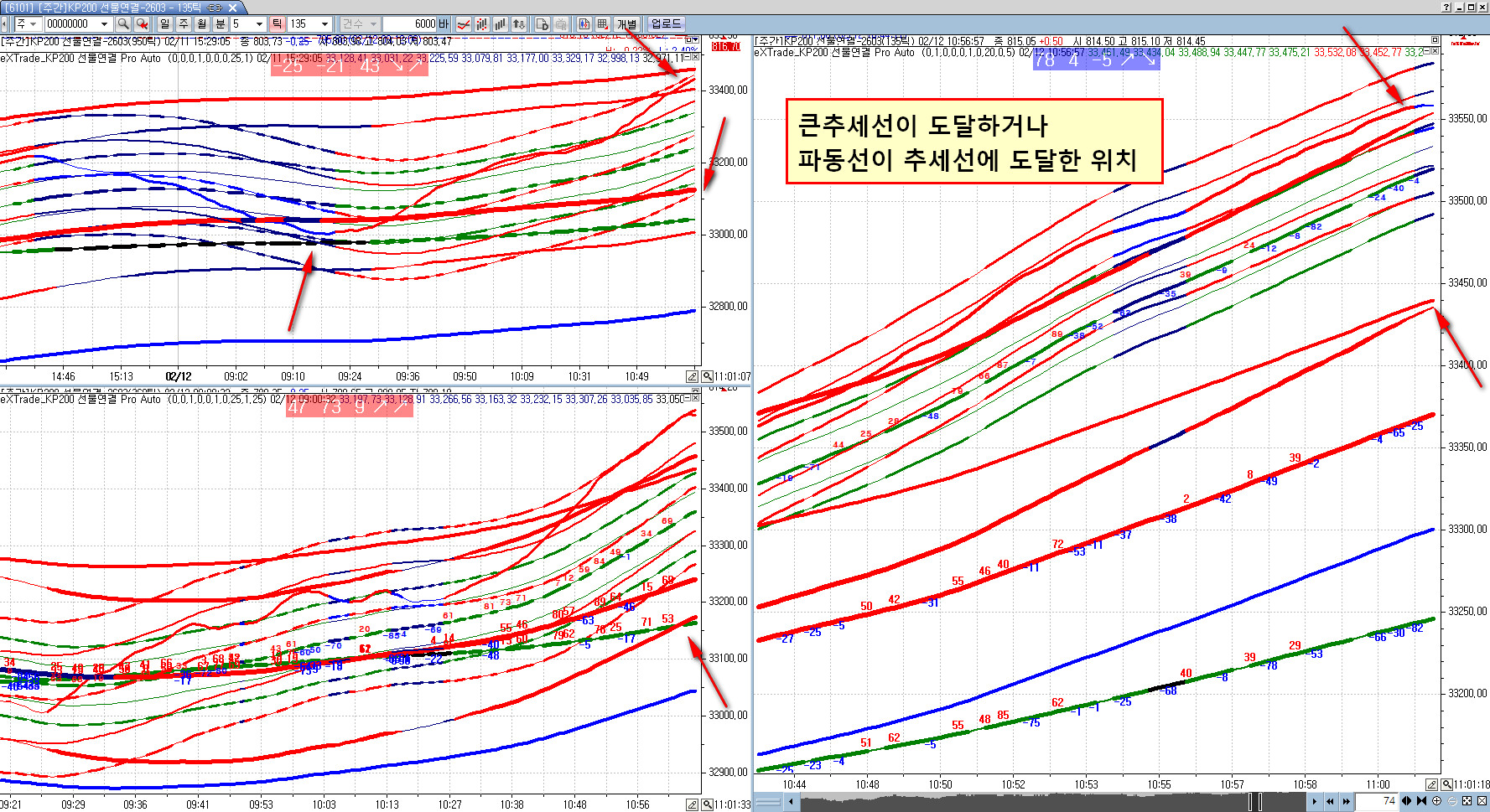Click the pencil edit icon in bottom-left chart

coord(692,804)
